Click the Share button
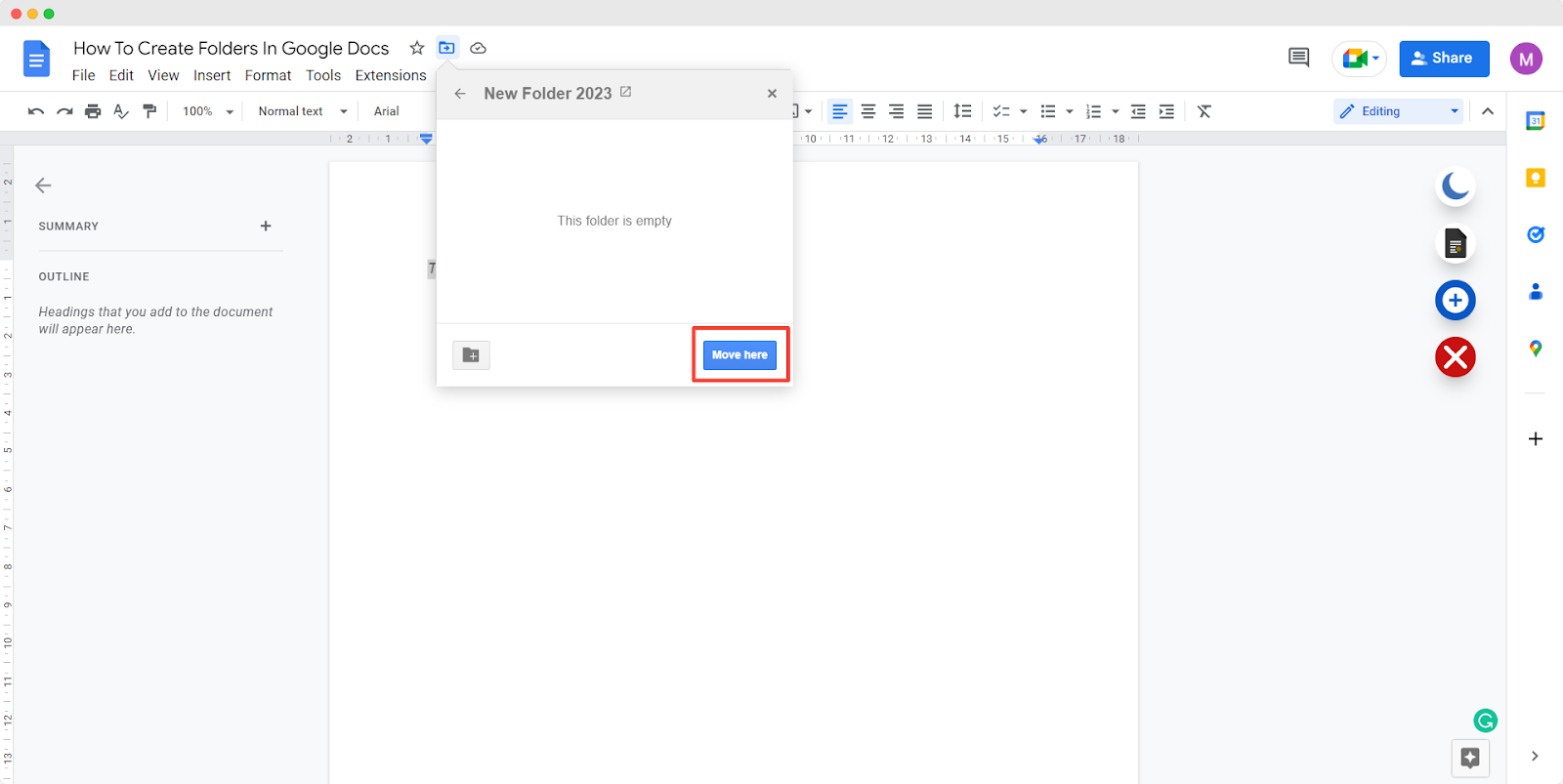1563x784 pixels. click(1444, 59)
